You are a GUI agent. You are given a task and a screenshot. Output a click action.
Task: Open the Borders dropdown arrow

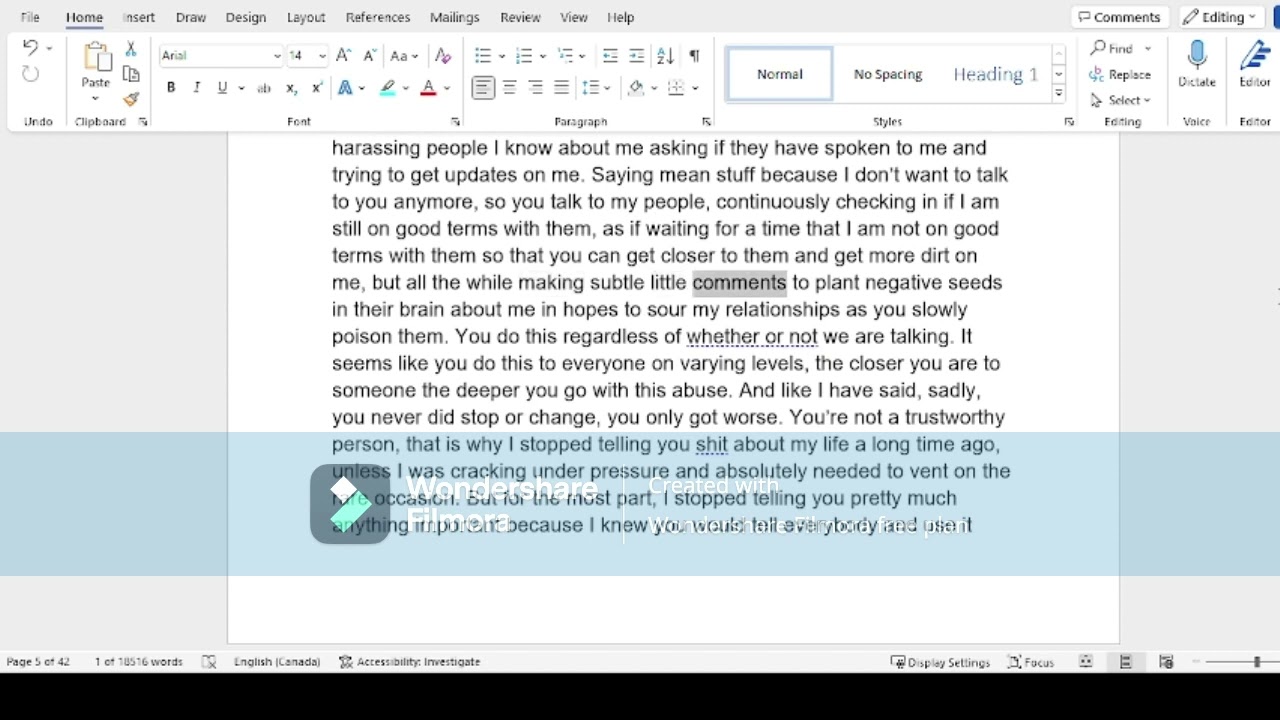(x=694, y=88)
